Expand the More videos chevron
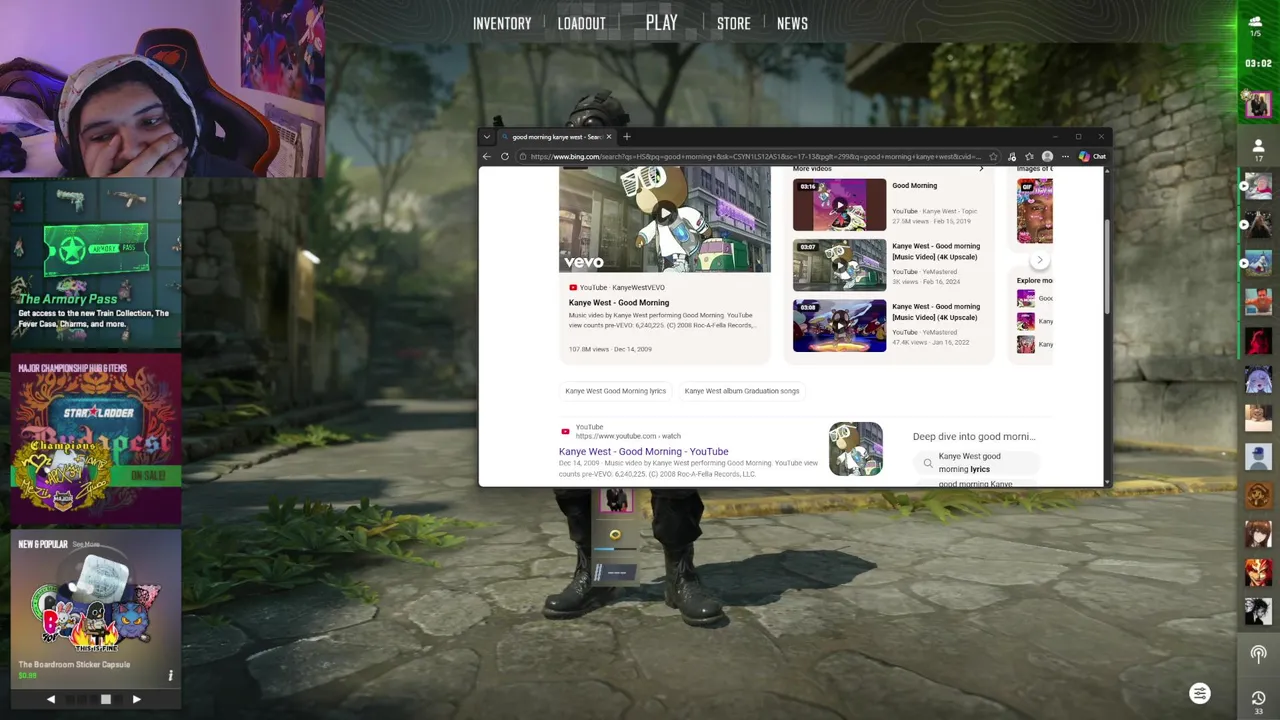Image resolution: width=1280 pixels, height=720 pixels. pos(981,169)
